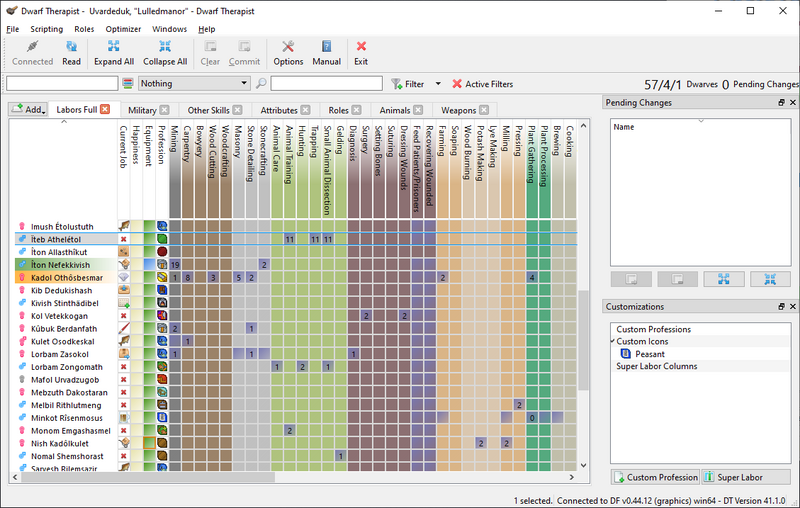
Task: Click the Expand All toolbar icon
Action: pos(114,47)
